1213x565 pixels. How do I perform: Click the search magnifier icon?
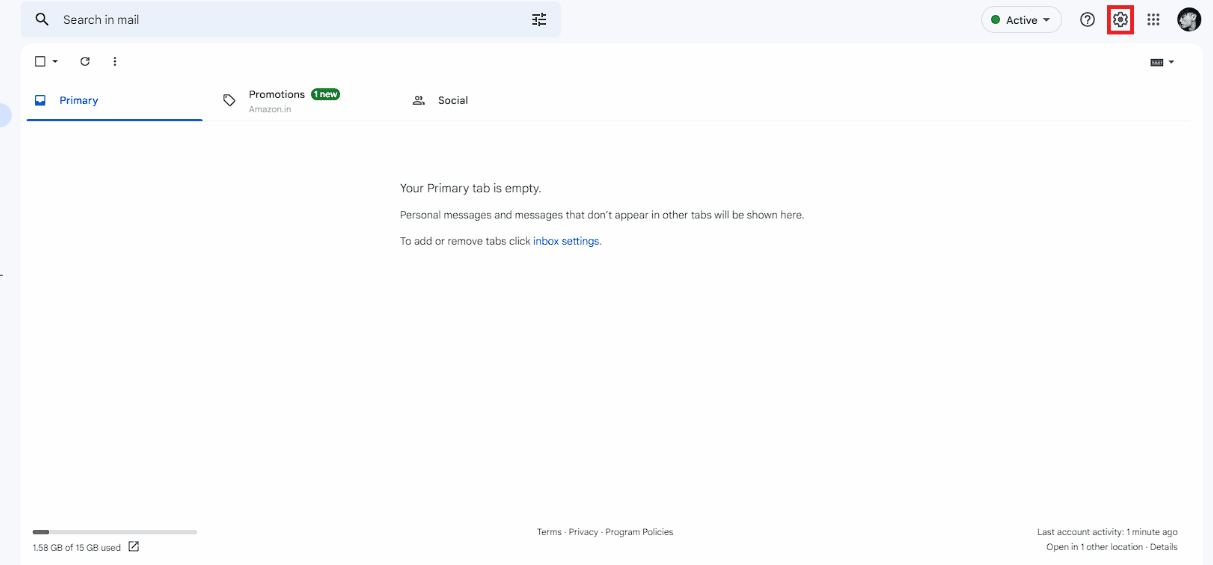pyautogui.click(x=42, y=20)
